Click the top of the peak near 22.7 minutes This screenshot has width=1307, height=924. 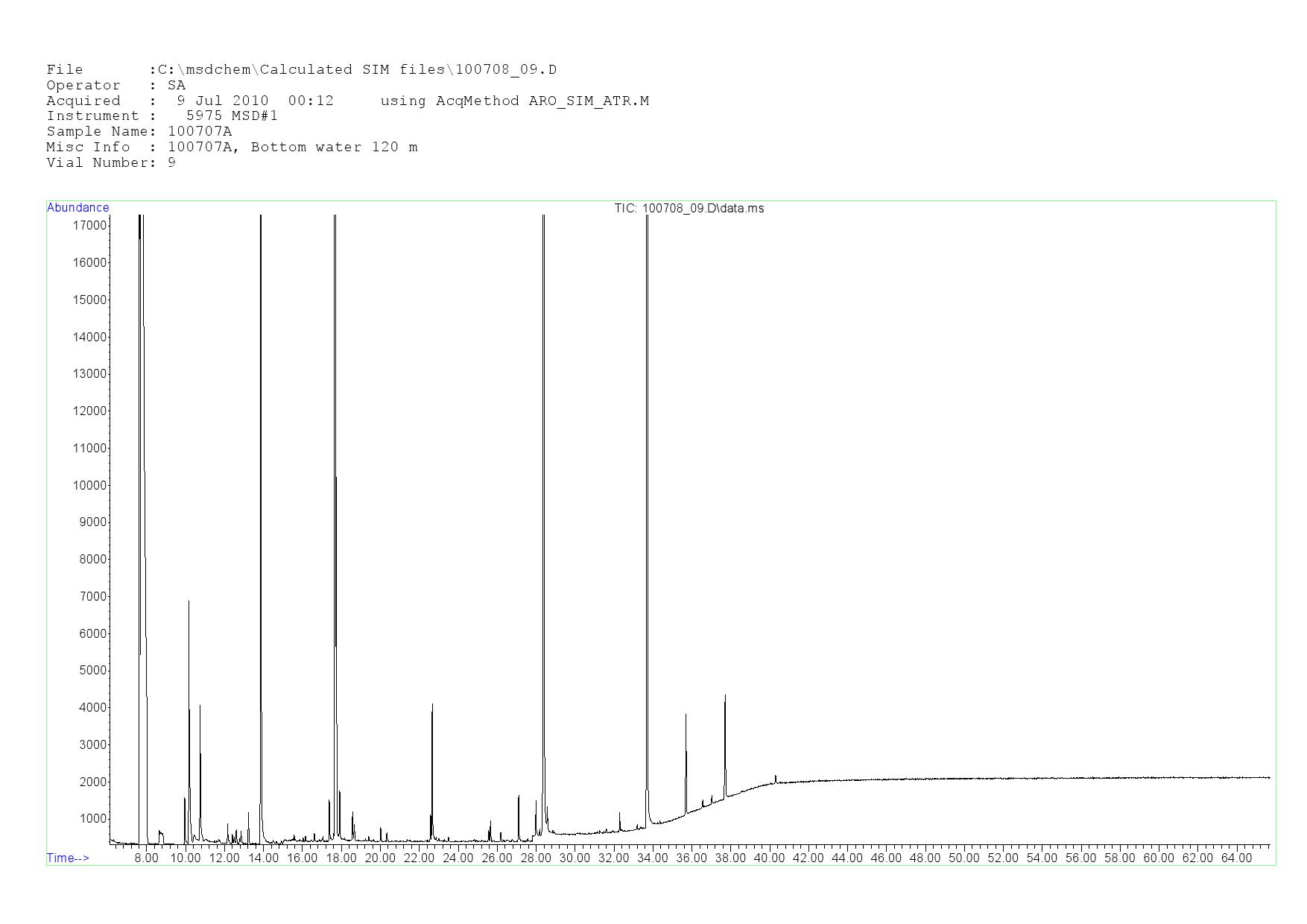pyautogui.click(x=432, y=705)
